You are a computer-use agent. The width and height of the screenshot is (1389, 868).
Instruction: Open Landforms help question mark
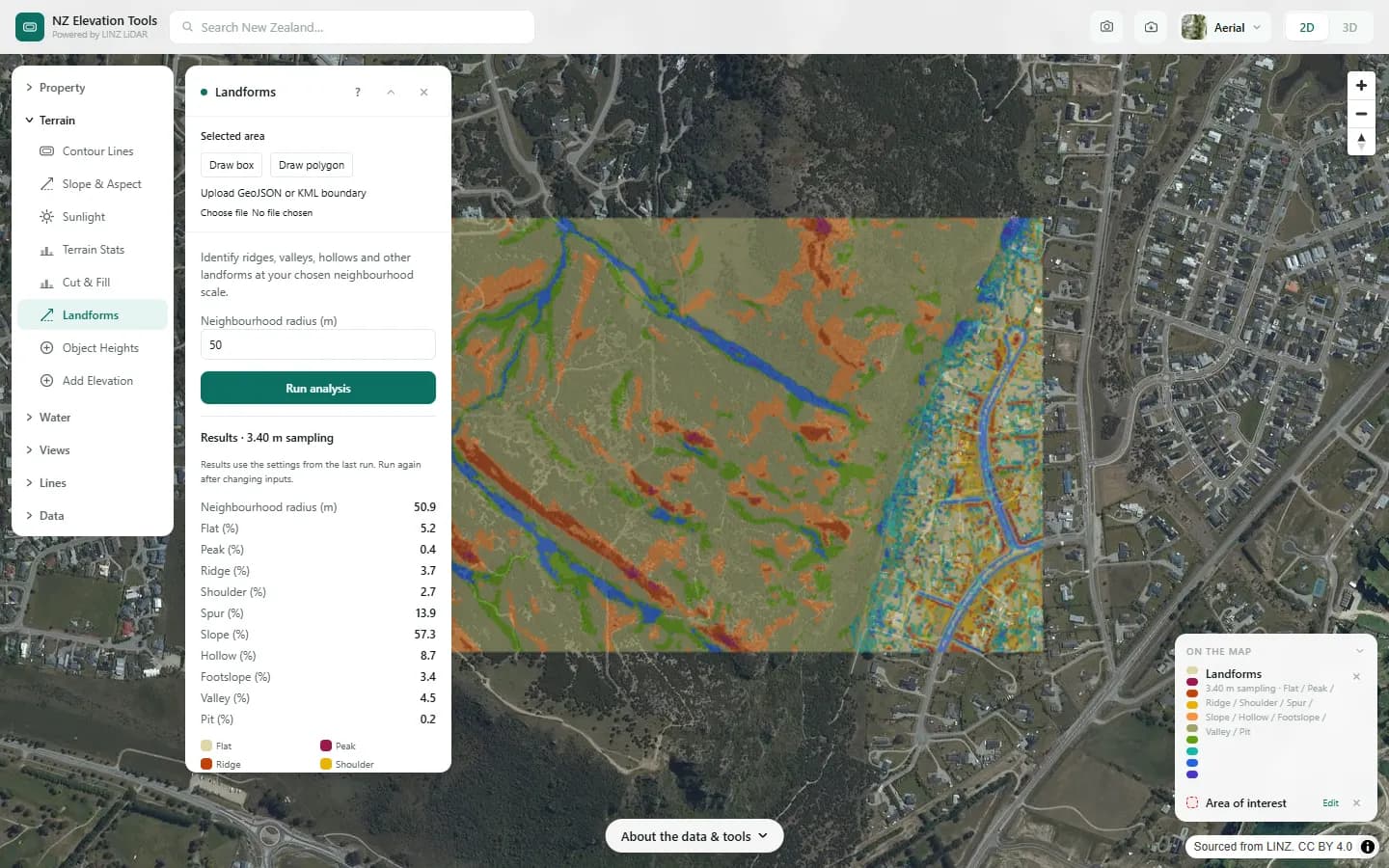coord(358,93)
